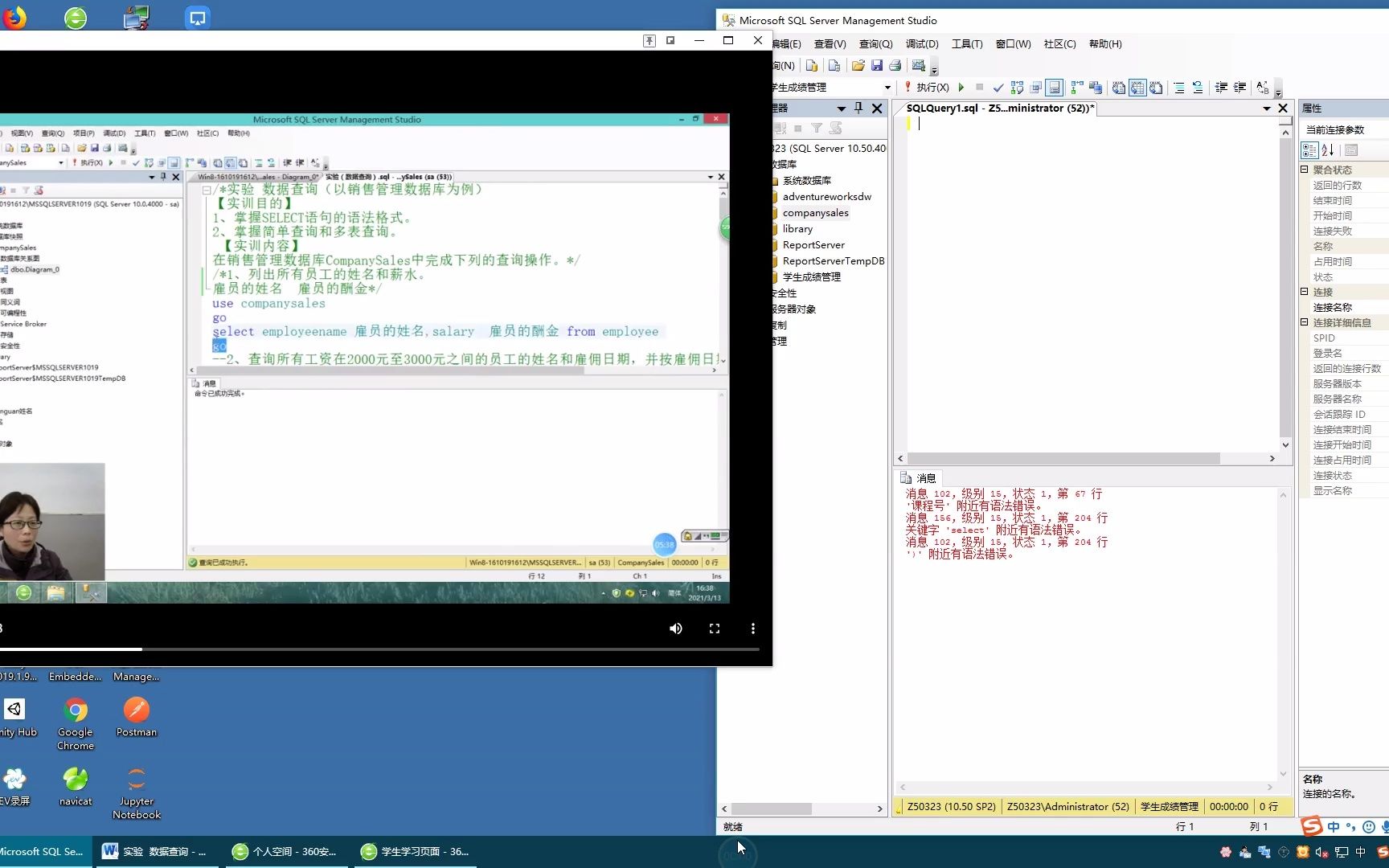Collapse 连接 property group
1389x868 pixels.
(1305, 292)
